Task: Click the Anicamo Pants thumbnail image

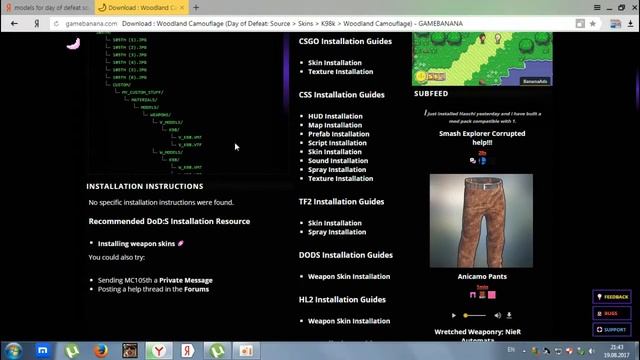Action: [x=481, y=221]
